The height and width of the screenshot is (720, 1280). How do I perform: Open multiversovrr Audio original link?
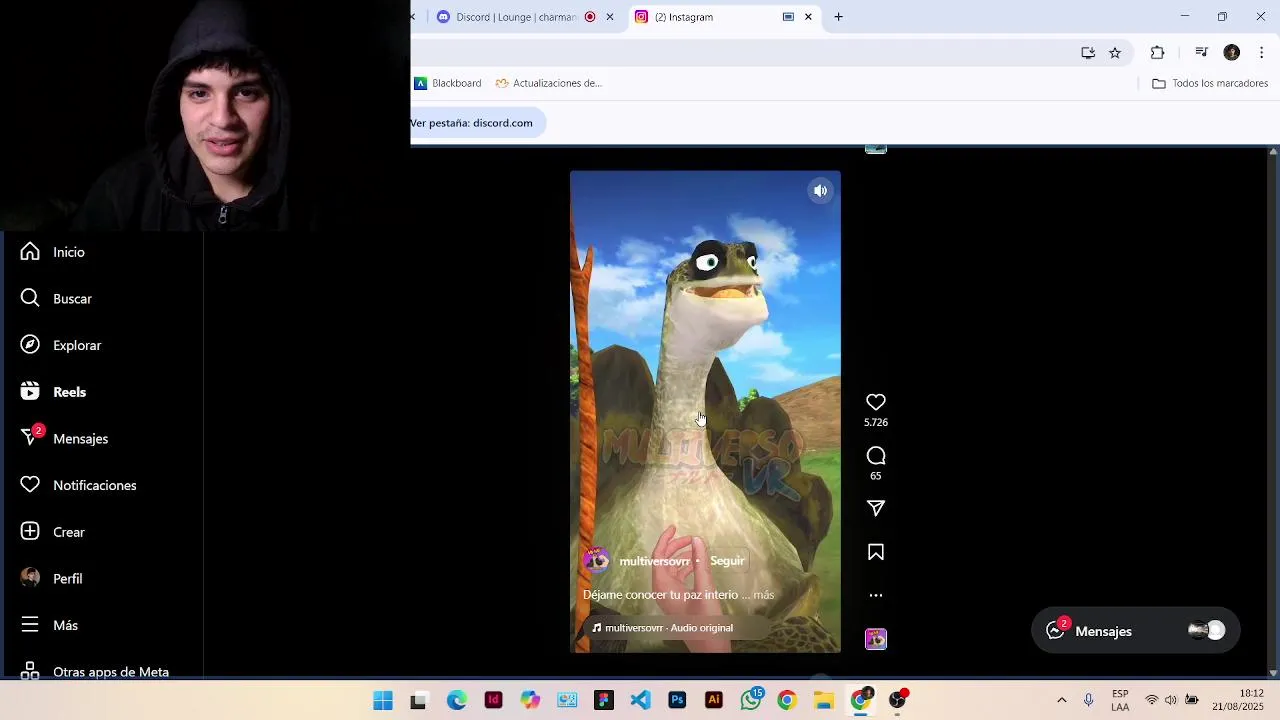click(x=662, y=628)
